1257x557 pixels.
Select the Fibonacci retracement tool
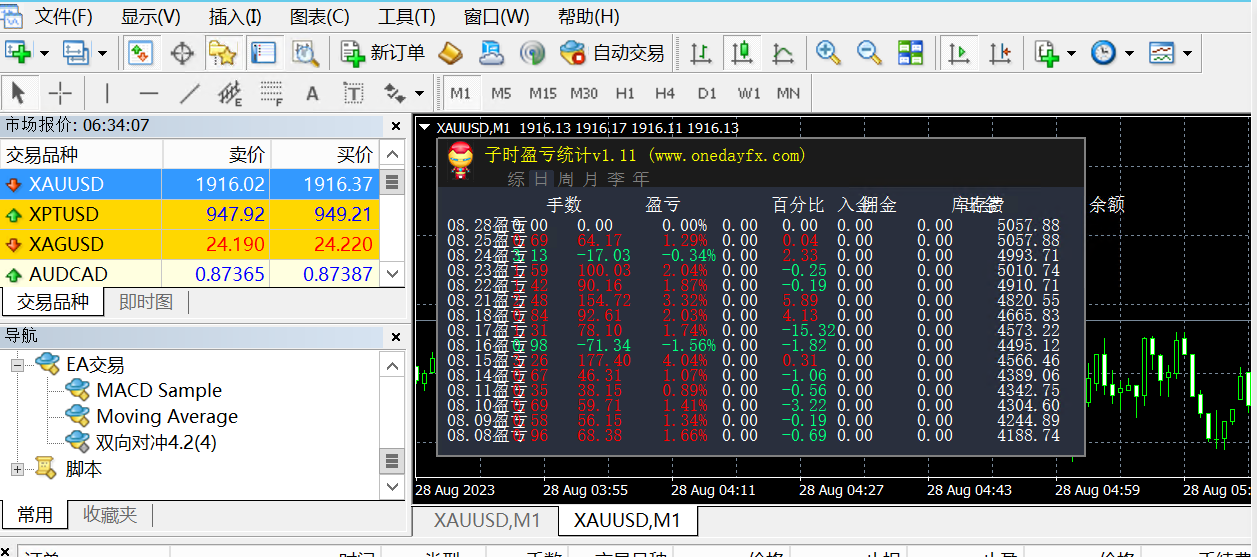271,94
